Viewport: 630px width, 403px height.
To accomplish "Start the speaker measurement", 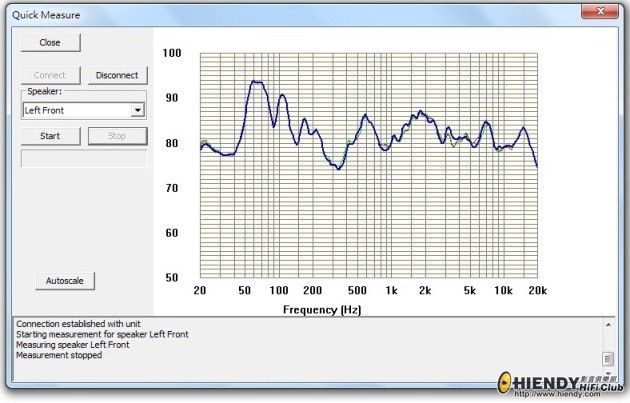I will coord(50,136).
